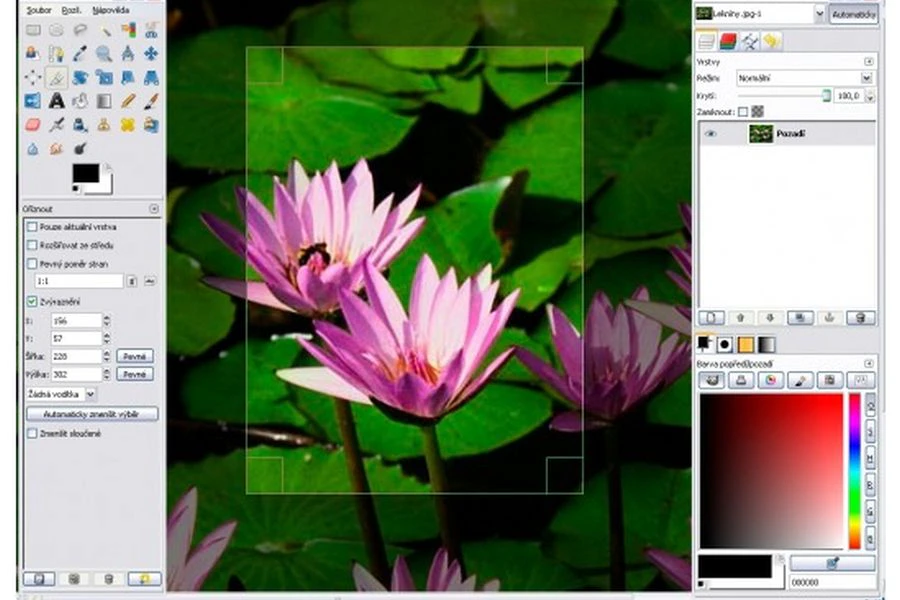This screenshot has height=600, width=900.
Task: Select the Eraser tool
Action: 32,125
